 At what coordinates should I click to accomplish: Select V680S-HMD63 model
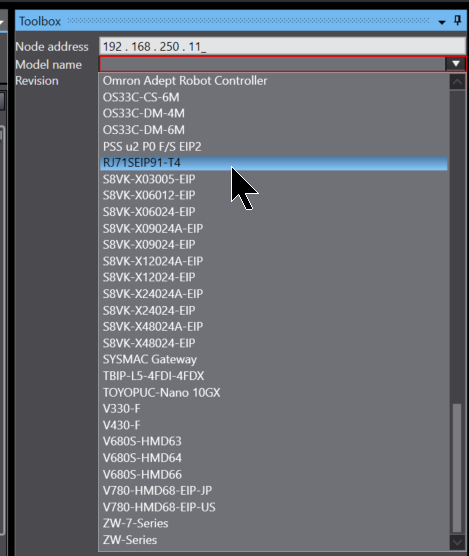274,441
